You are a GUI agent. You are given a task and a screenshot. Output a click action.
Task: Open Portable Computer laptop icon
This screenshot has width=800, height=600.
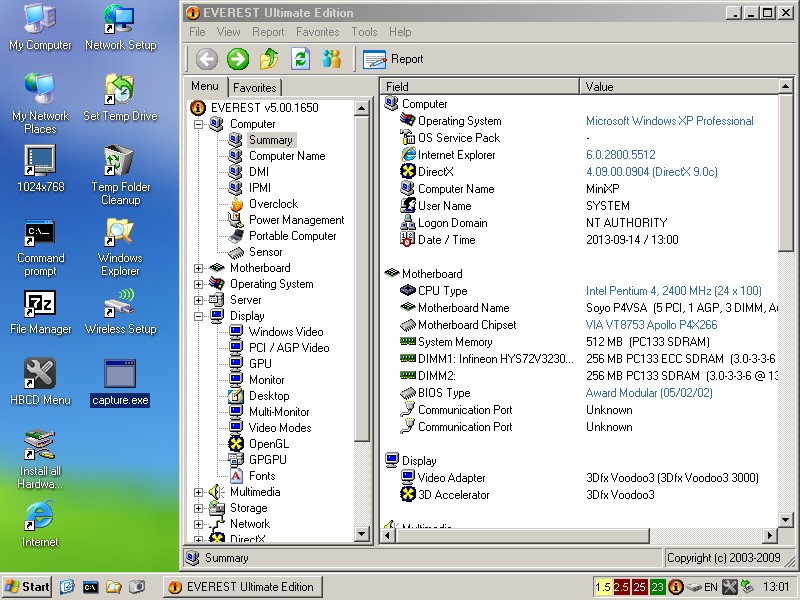236,236
